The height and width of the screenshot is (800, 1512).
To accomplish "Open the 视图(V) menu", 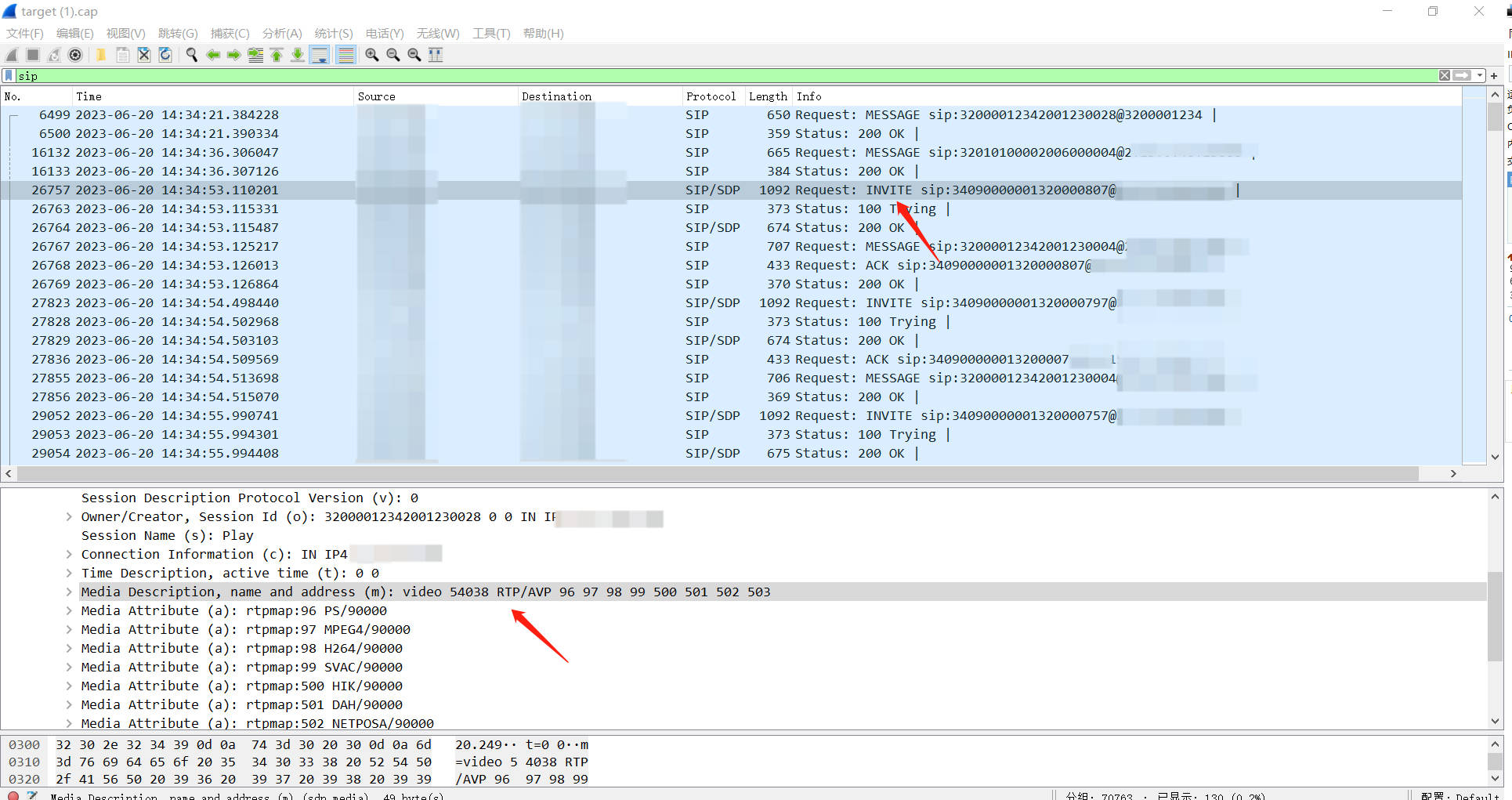I will [126, 34].
